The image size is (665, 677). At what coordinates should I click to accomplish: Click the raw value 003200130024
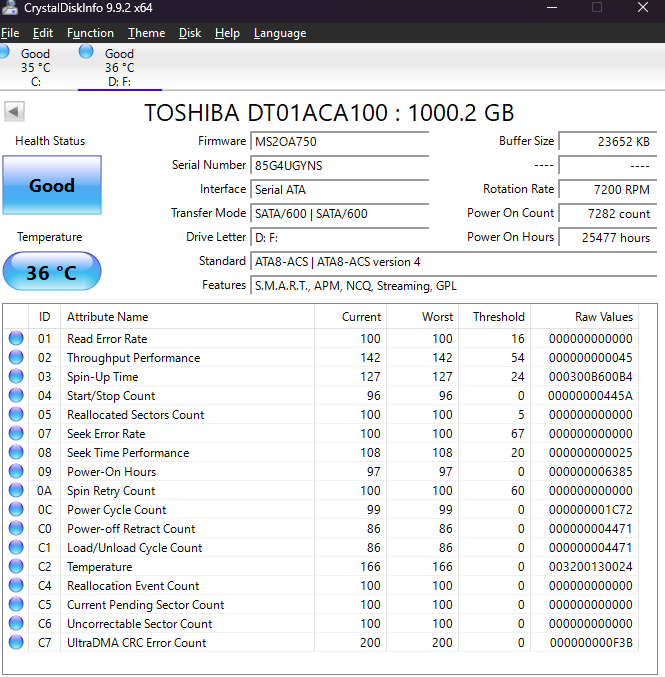tap(590, 566)
